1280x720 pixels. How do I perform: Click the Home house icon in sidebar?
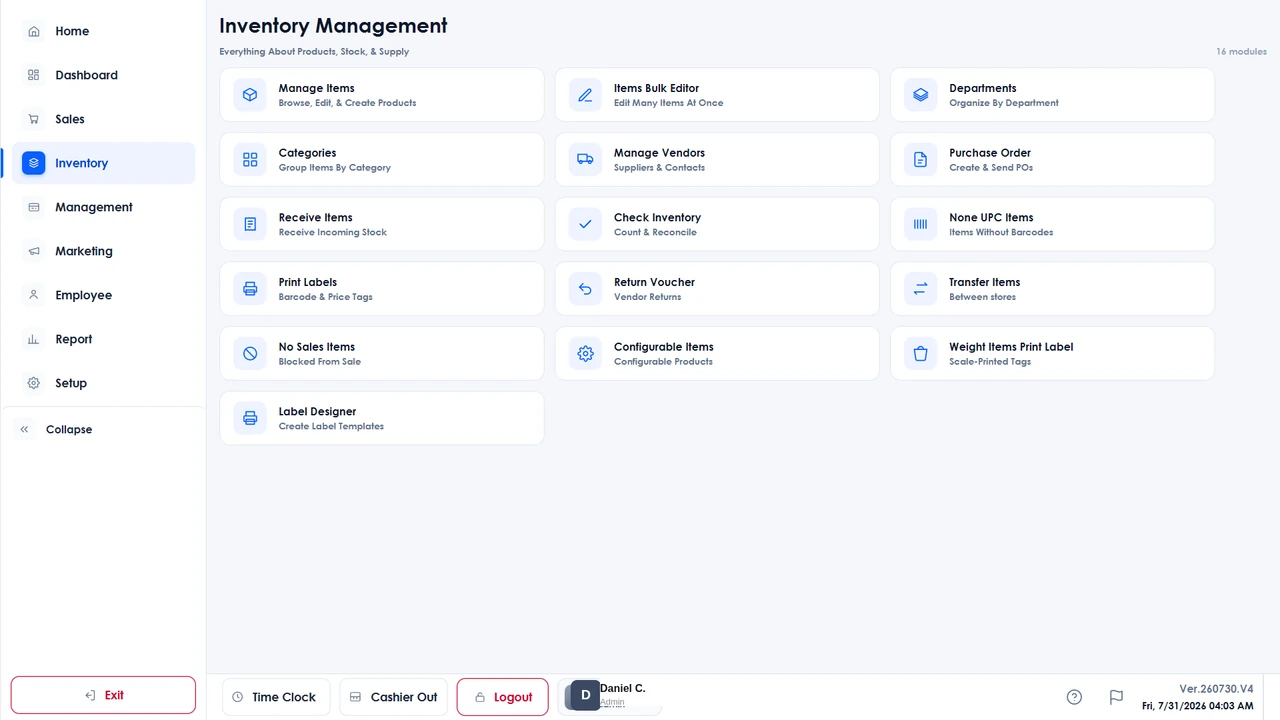(34, 31)
